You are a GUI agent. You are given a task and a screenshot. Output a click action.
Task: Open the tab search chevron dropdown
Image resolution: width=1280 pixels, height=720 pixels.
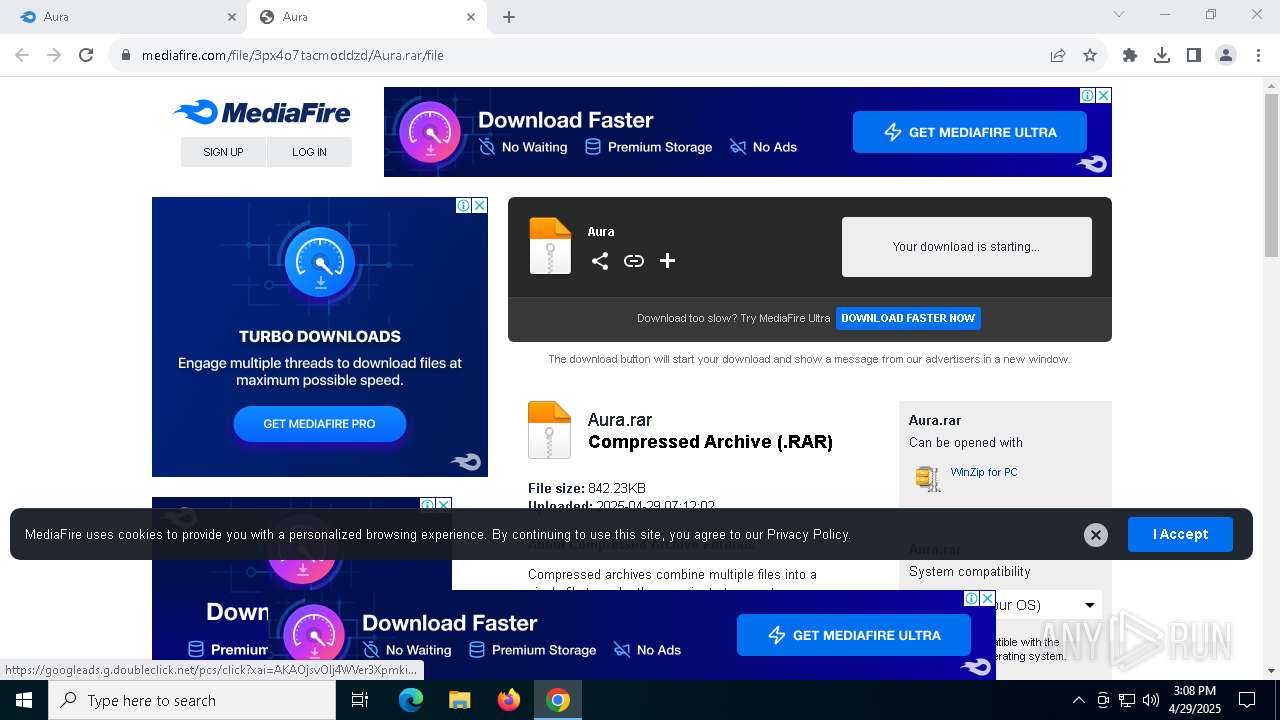pyautogui.click(x=1119, y=14)
